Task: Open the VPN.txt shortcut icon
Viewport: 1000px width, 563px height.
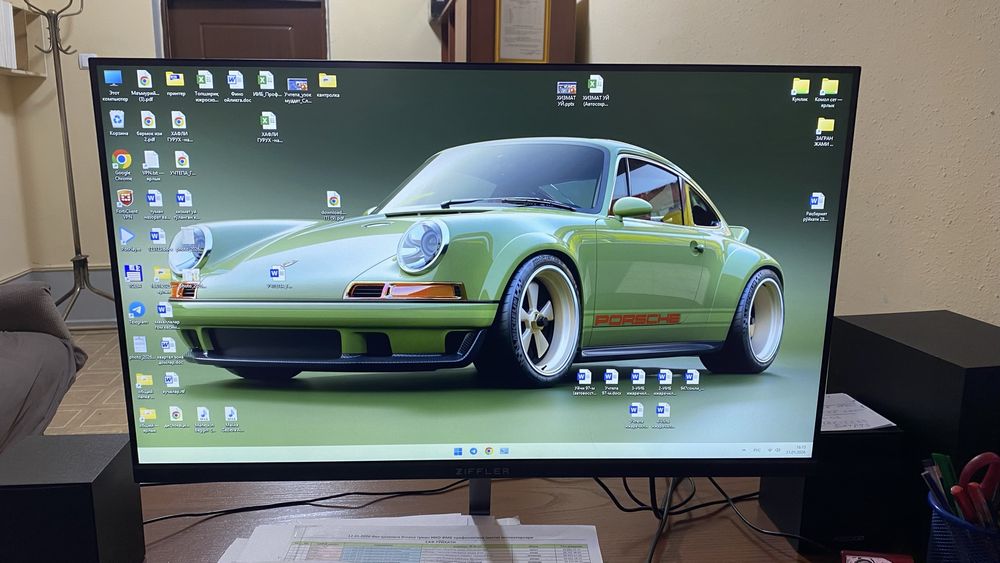Action: click(x=152, y=165)
